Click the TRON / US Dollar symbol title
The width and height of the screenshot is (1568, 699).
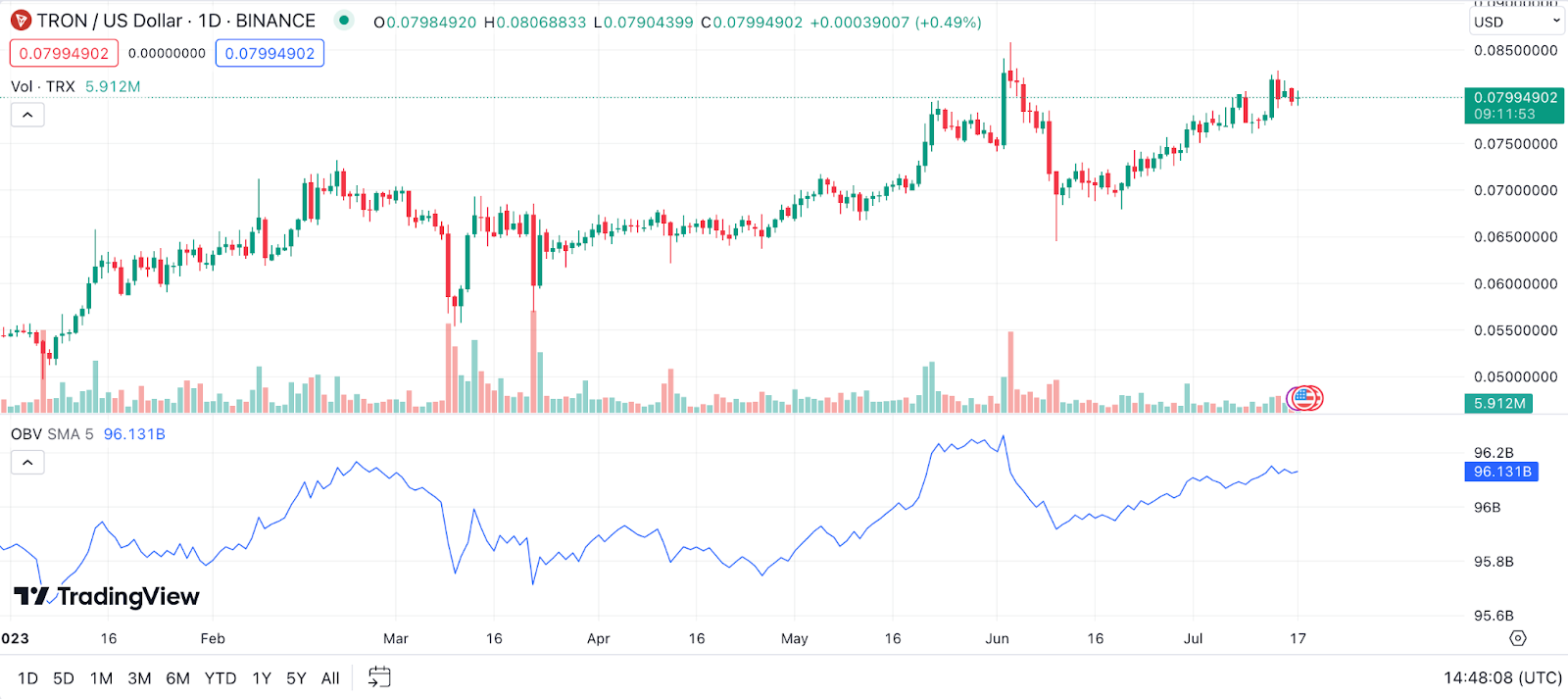tap(176, 21)
